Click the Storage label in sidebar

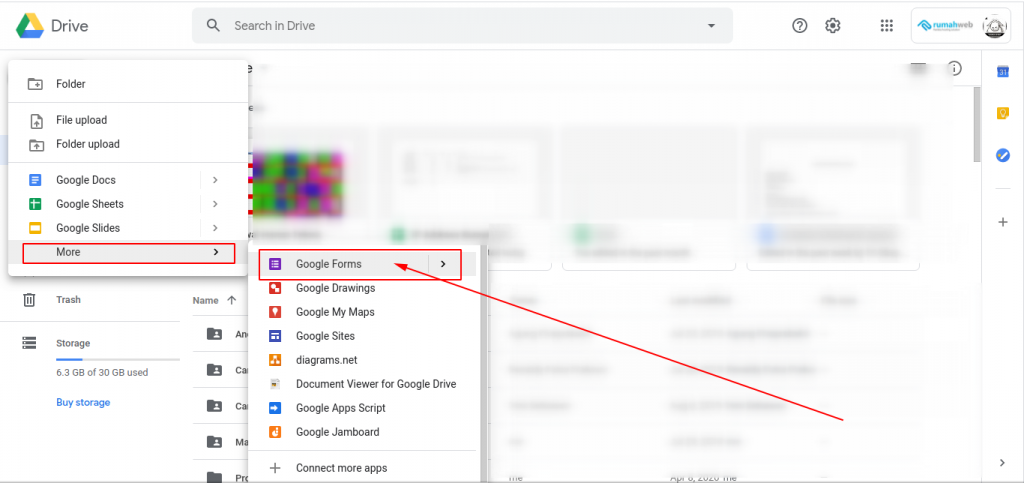(73, 343)
